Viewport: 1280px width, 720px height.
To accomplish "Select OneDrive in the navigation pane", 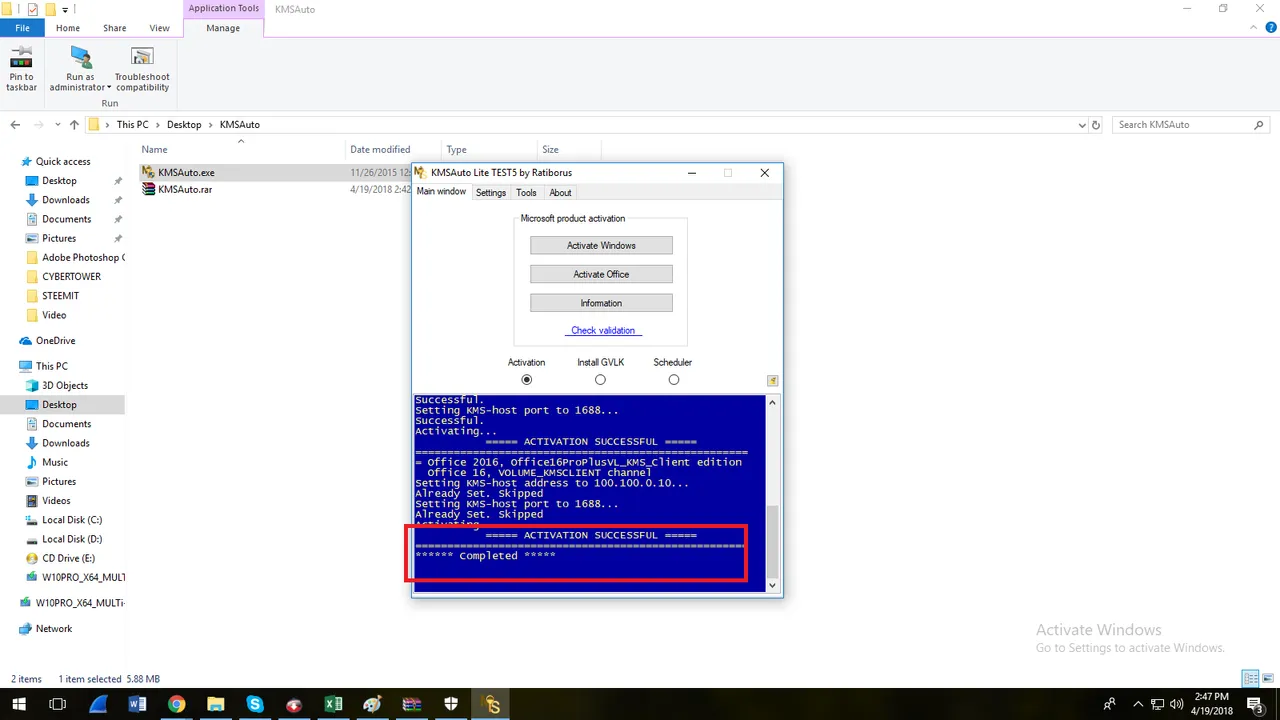I will click(55, 341).
